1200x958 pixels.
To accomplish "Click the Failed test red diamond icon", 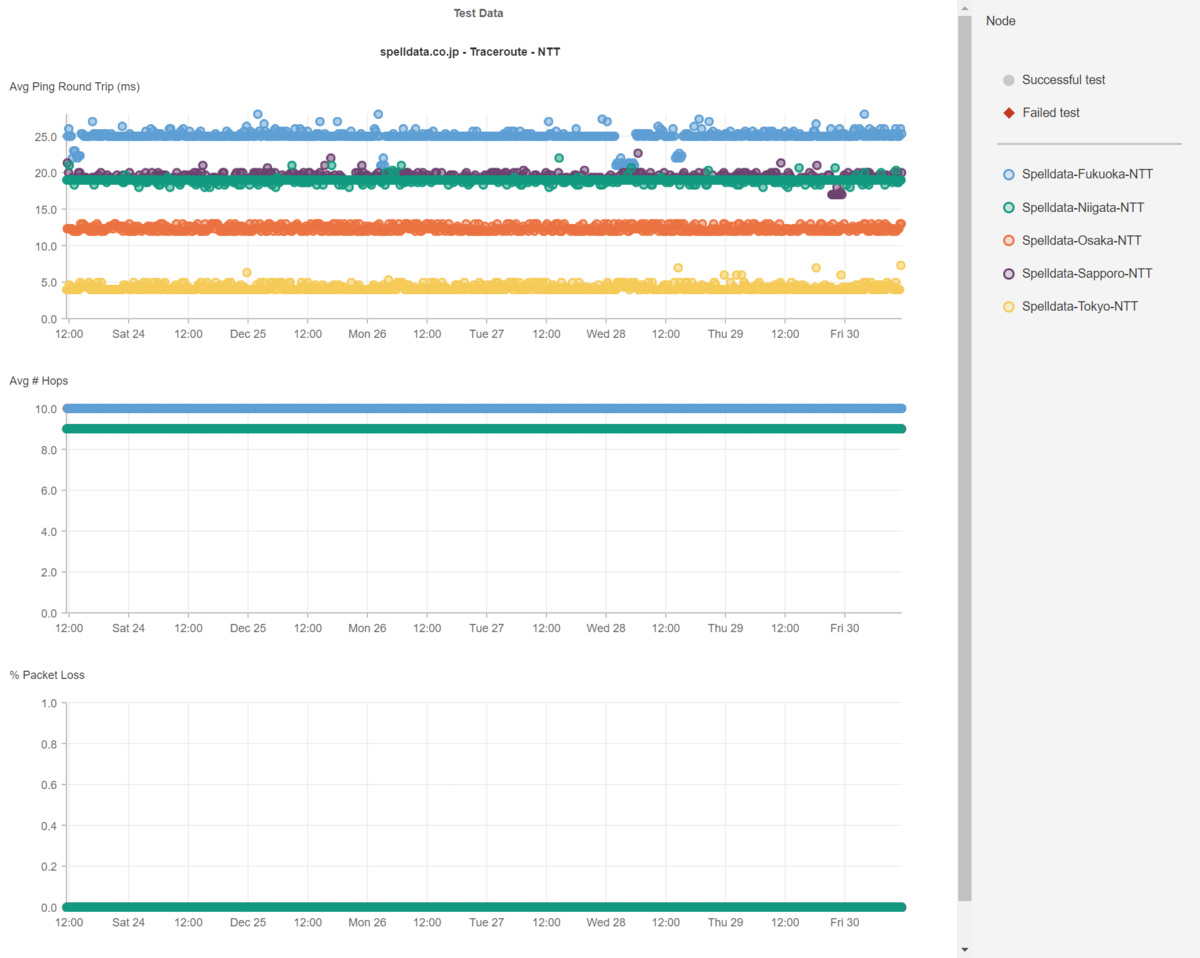I will [x=1009, y=113].
